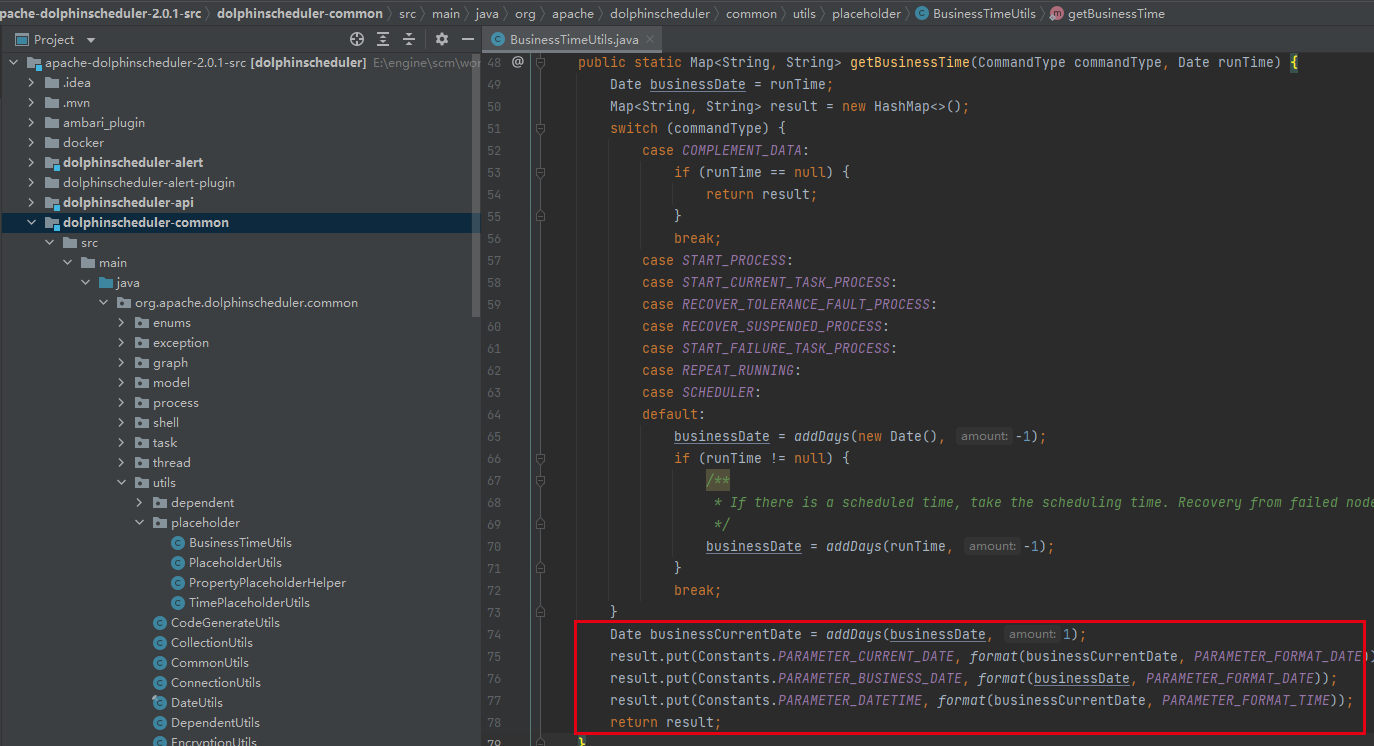Select the task package
The height and width of the screenshot is (746, 1374).
pos(165,442)
